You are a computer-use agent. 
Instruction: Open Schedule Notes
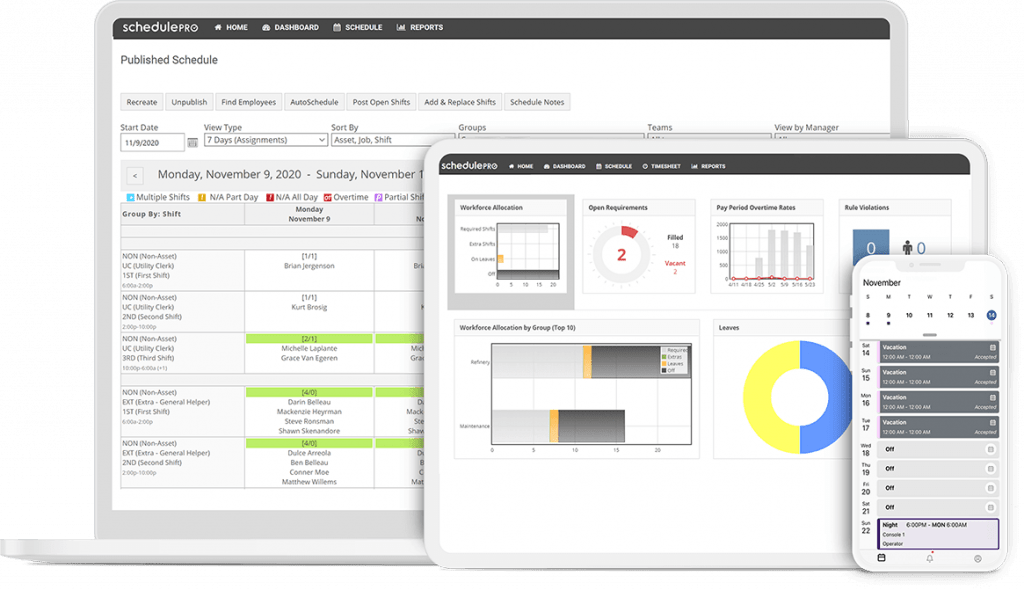pyautogui.click(x=537, y=102)
